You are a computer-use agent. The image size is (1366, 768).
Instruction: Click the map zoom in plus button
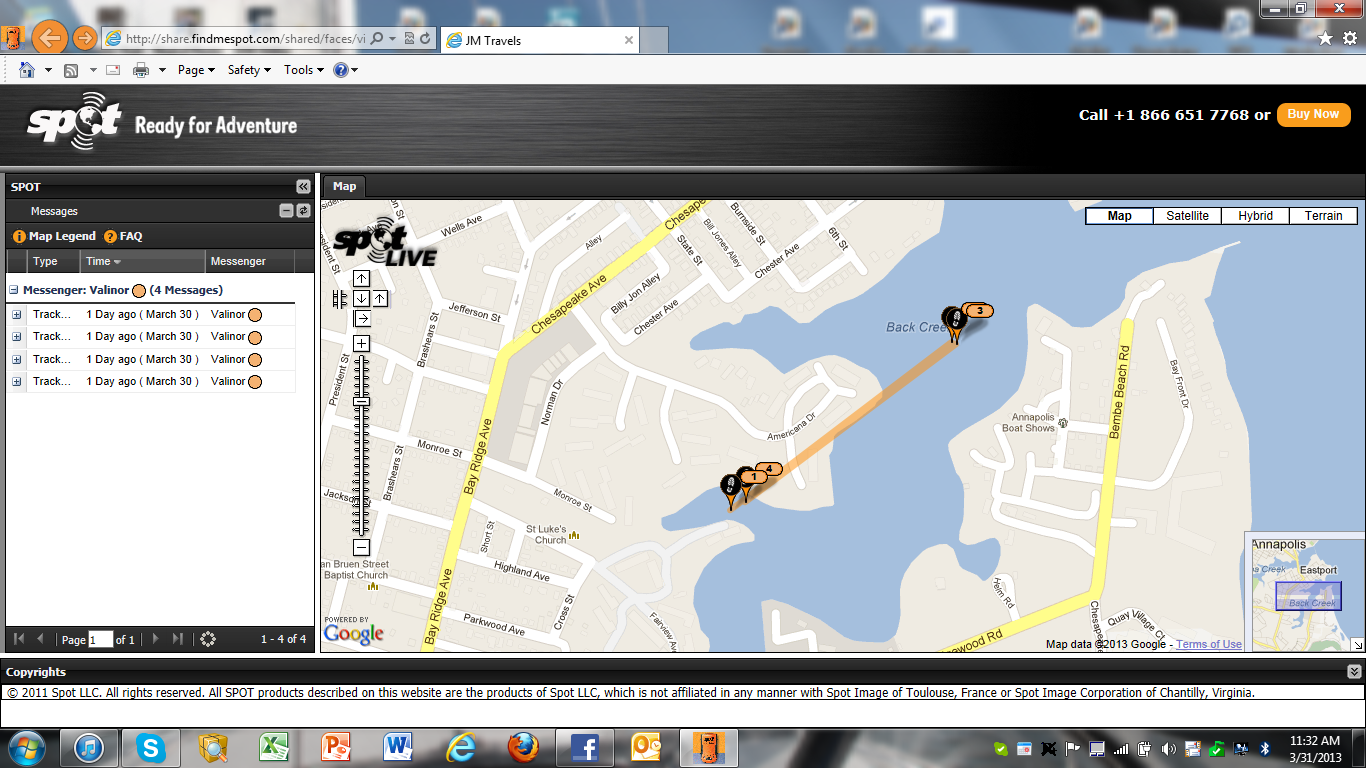tap(361, 344)
